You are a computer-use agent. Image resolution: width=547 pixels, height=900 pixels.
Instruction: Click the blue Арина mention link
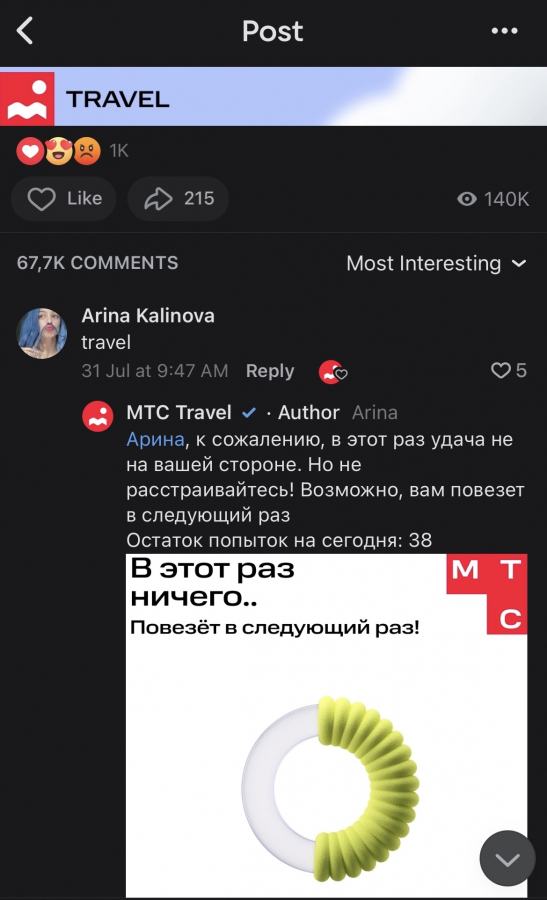[156, 439]
